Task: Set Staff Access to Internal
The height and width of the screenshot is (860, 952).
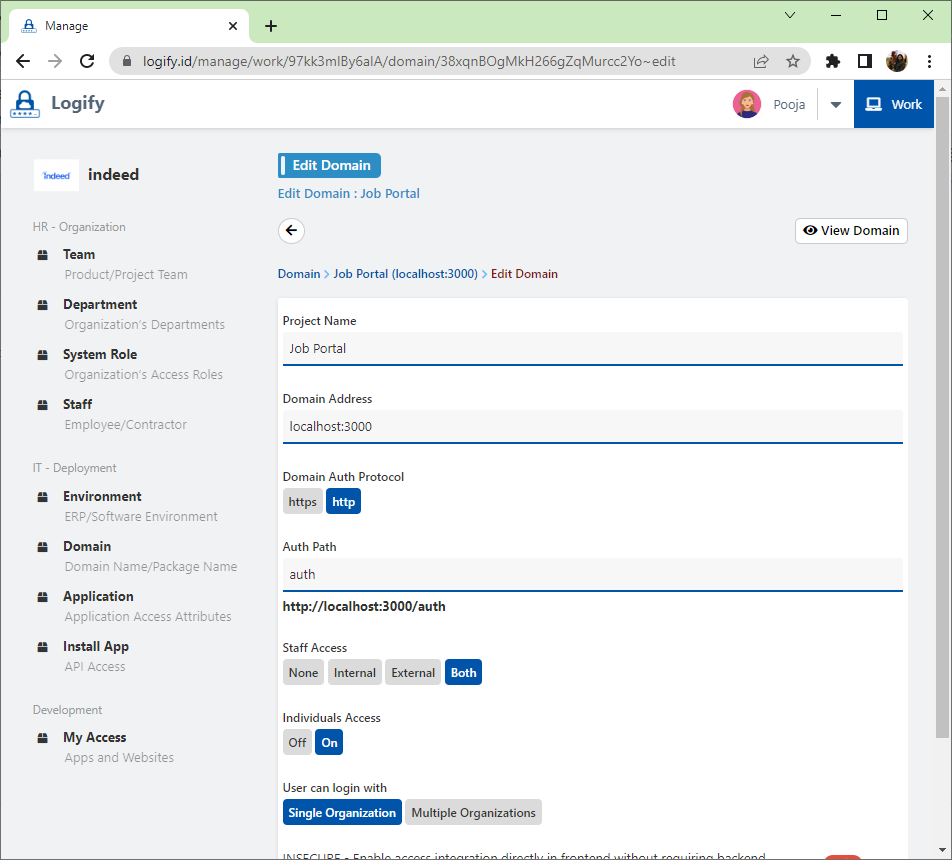Action: [354, 673]
